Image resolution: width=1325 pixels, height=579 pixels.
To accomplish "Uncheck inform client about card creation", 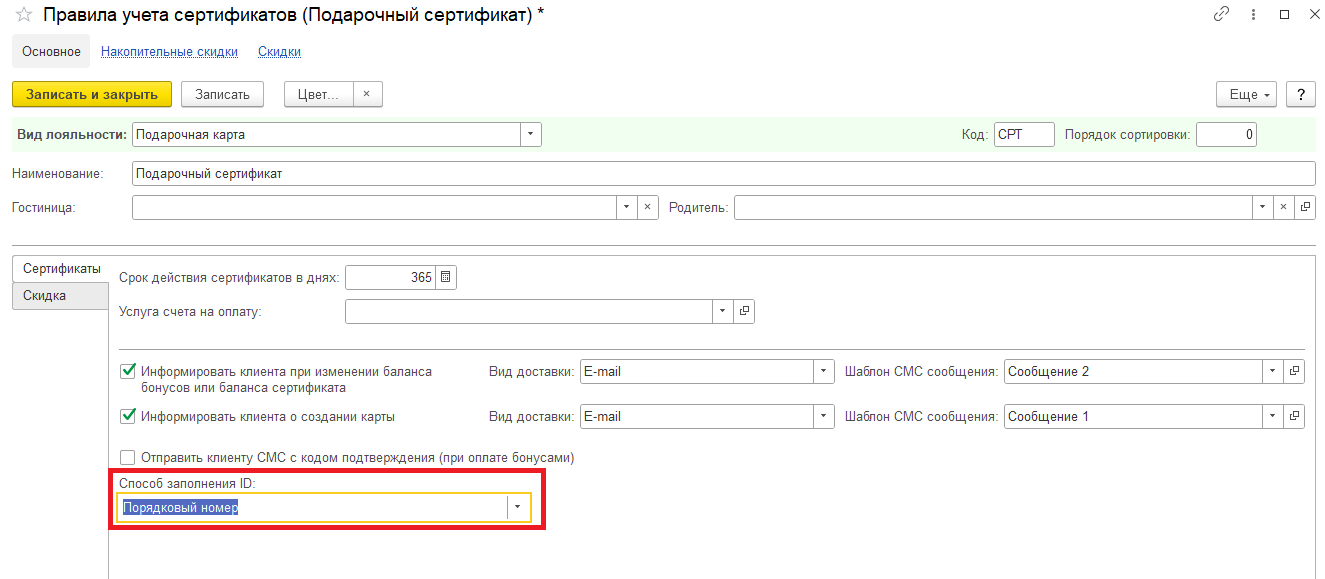I will coord(127,416).
